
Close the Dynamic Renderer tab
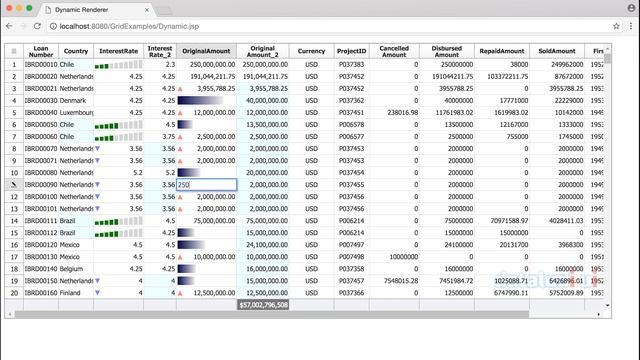[147, 10]
